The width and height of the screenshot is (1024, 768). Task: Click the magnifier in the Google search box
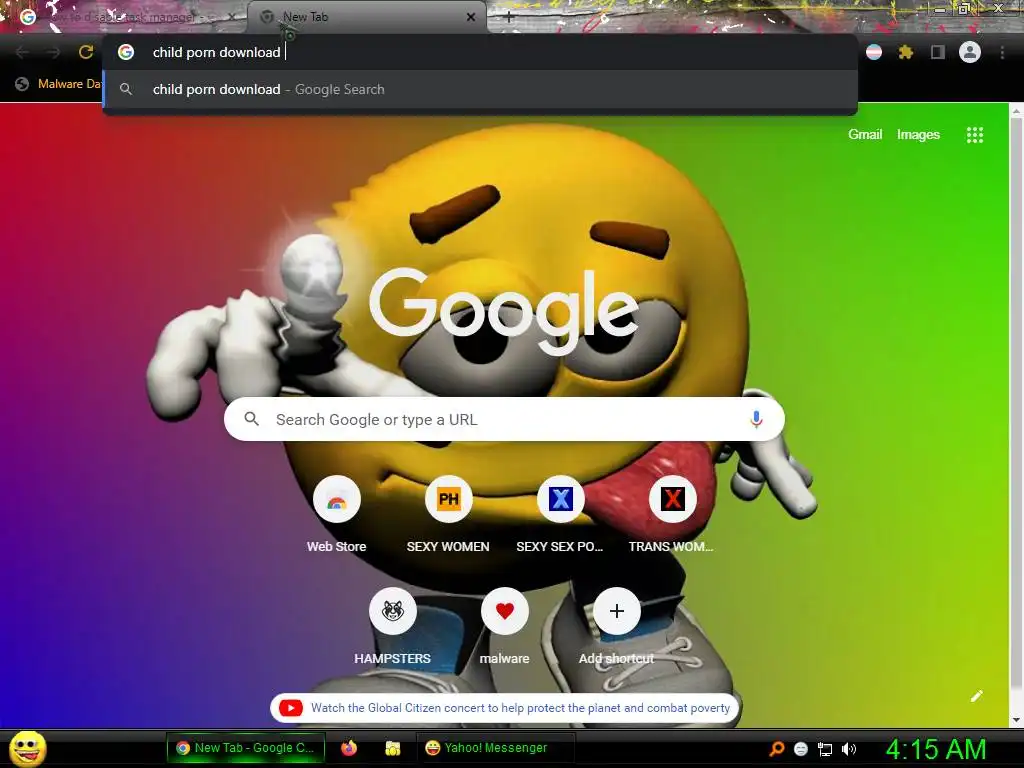251,419
